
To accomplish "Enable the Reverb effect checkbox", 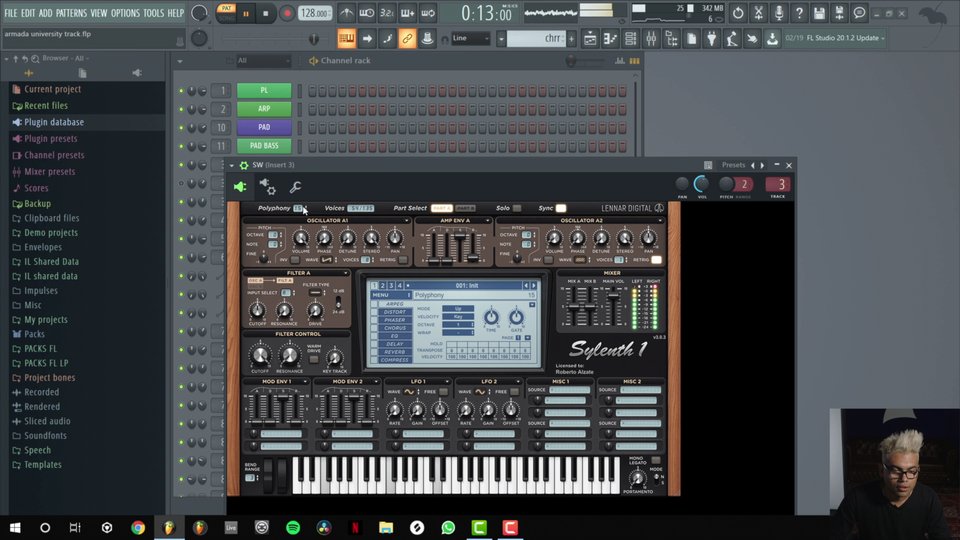I will click(x=374, y=351).
